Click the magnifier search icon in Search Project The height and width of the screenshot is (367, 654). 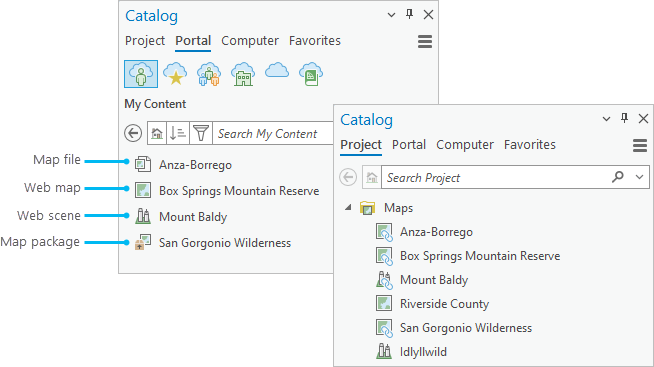click(618, 177)
